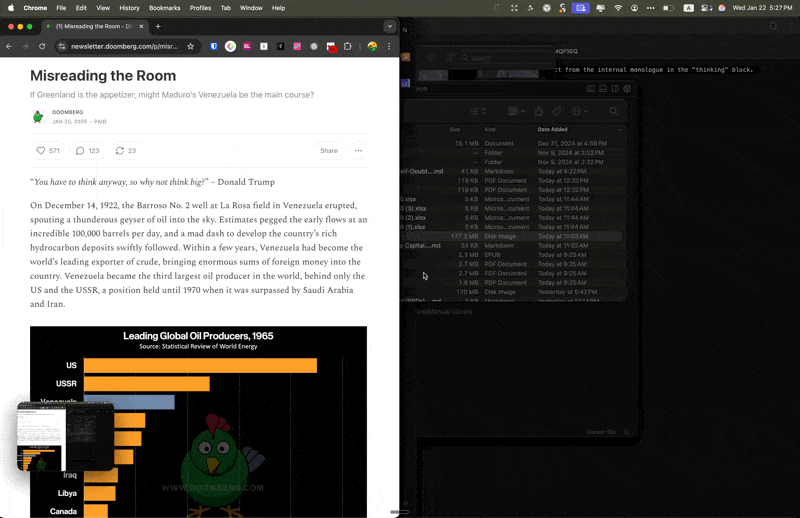The height and width of the screenshot is (518, 800).
Task: Select the 170 MB Disk Image row
Action: 512,292
